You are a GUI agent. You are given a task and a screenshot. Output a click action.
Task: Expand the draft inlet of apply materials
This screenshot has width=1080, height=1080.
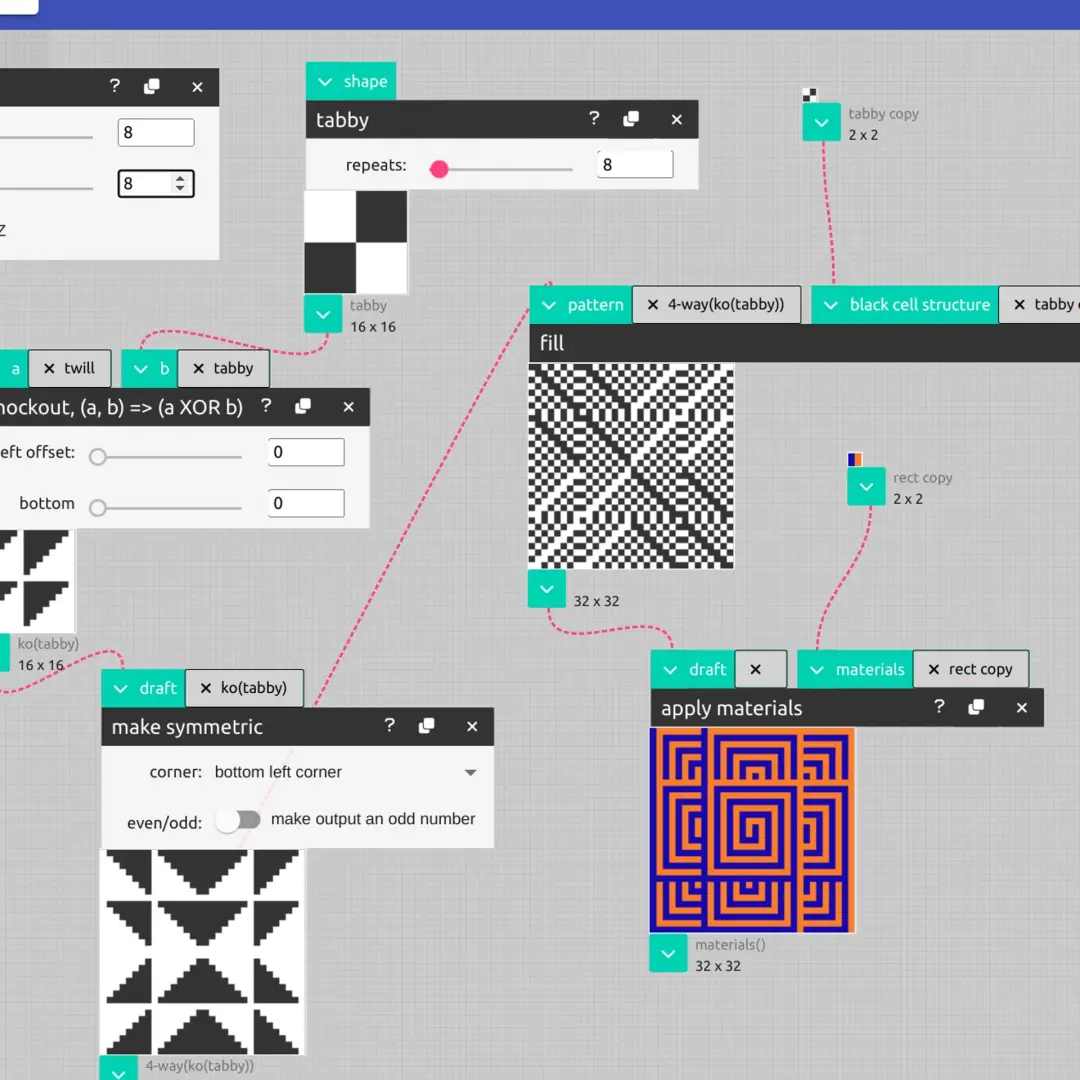pos(693,669)
